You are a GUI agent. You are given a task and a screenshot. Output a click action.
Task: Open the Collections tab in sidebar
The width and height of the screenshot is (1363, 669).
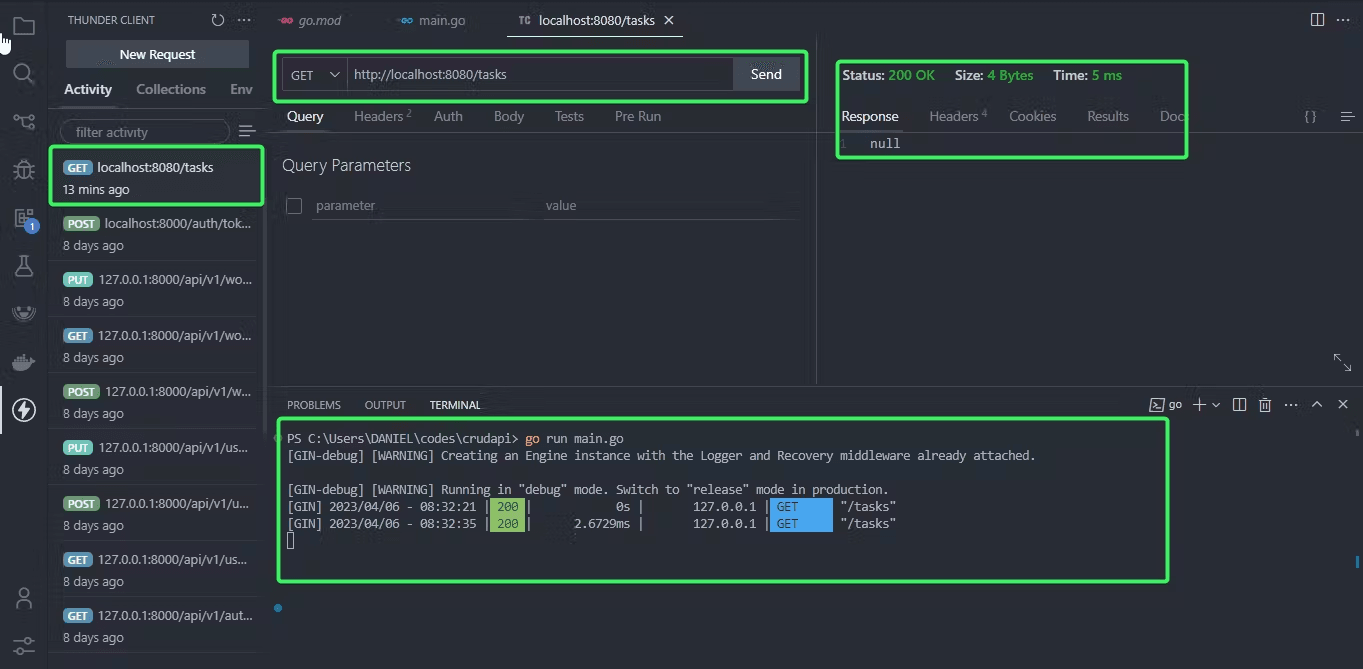171,89
